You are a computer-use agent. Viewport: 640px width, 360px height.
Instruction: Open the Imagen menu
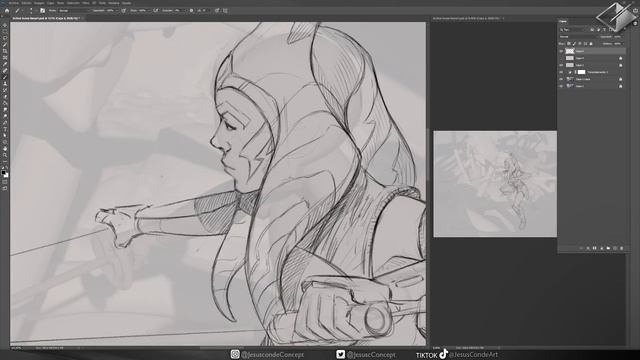point(39,3)
